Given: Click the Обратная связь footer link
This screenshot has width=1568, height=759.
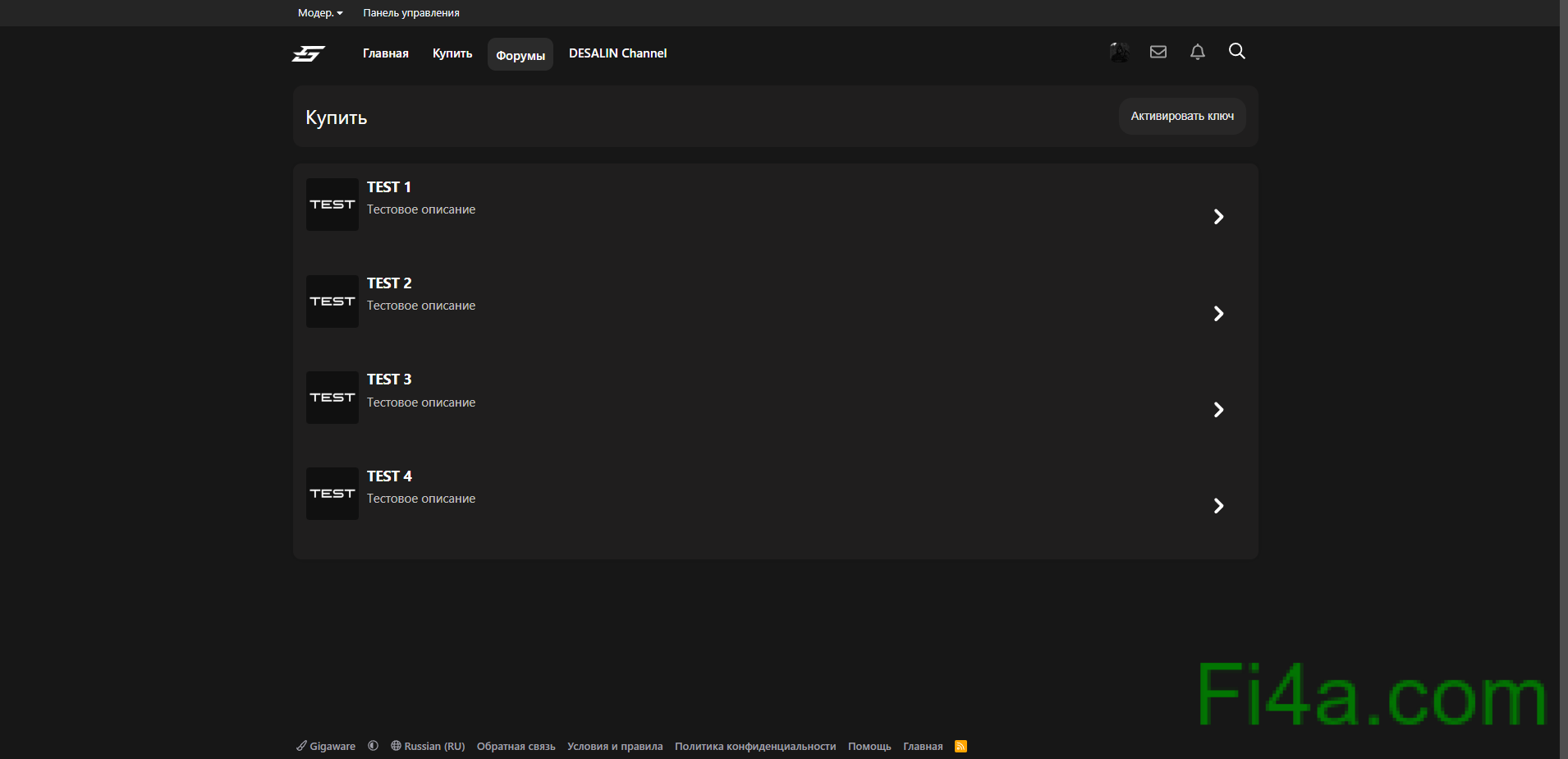Looking at the screenshot, I should (516, 746).
